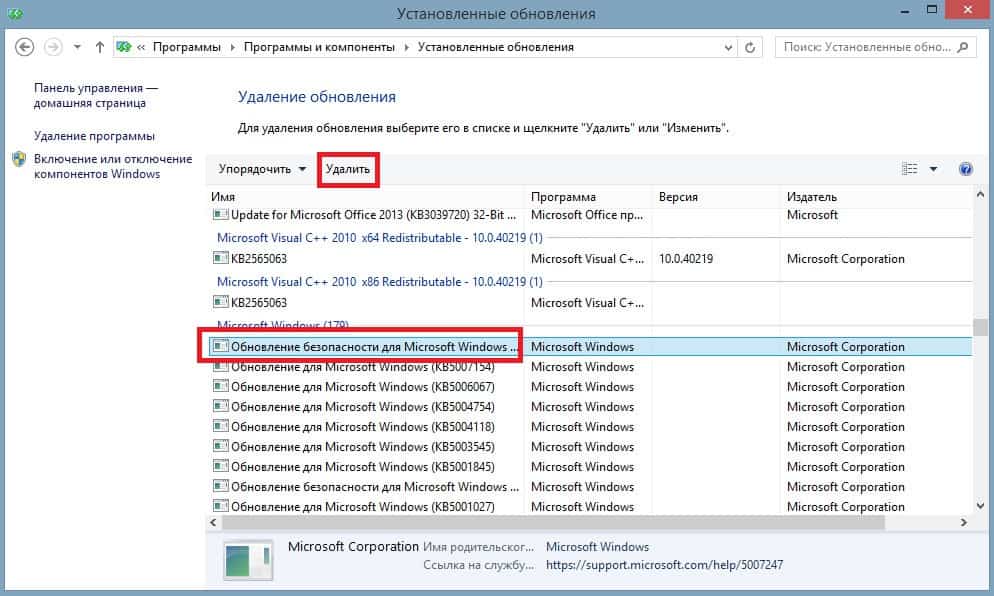The height and width of the screenshot is (596, 994).
Task: Open Удаление программы link
Action: (94, 136)
